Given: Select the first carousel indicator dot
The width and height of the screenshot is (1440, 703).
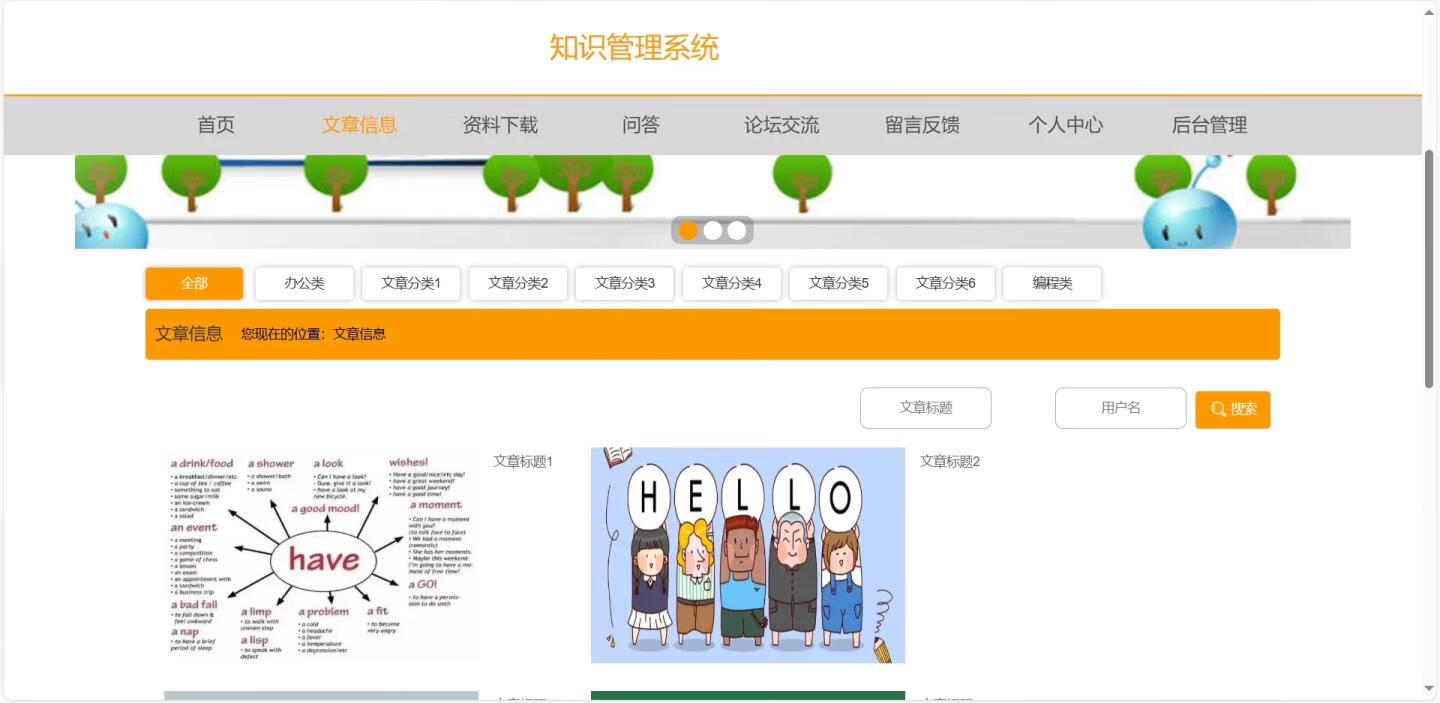Looking at the screenshot, I should (688, 231).
